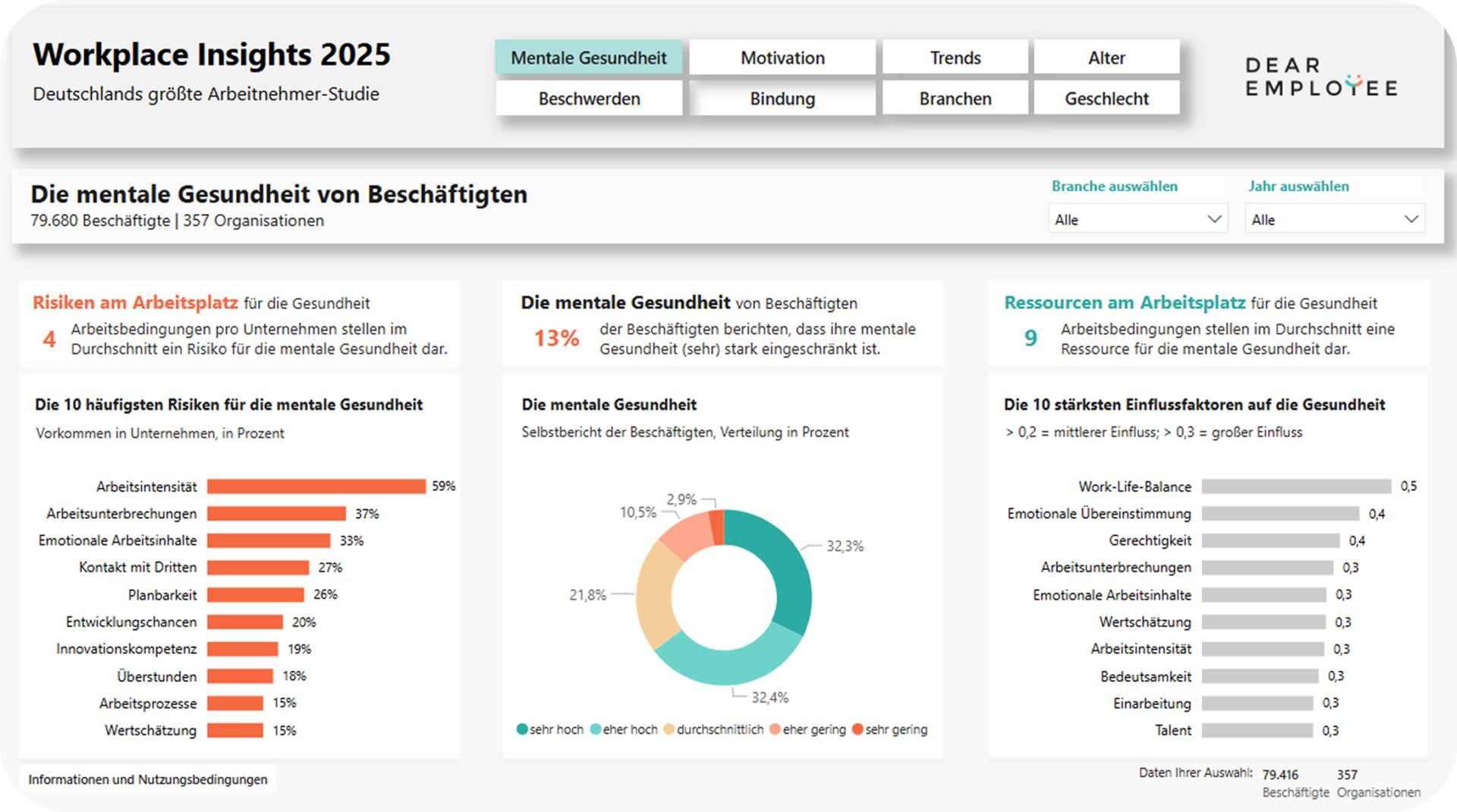Click the orange Arbeitsintensität bar at 59%
This screenshot has height=812, width=1457.
(x=316, y=486)
